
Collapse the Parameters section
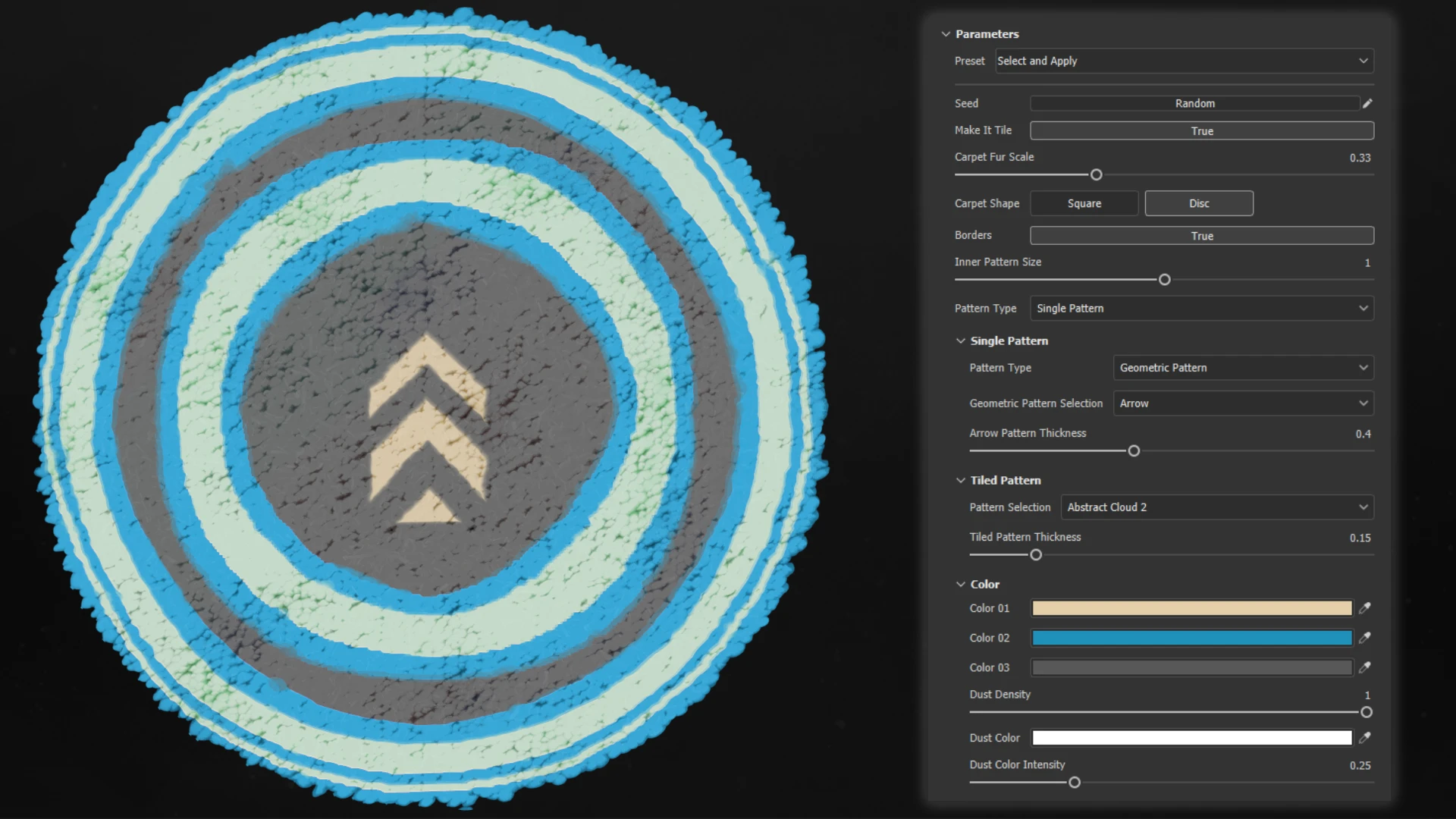pyautogui.click(x=946, y=34)
